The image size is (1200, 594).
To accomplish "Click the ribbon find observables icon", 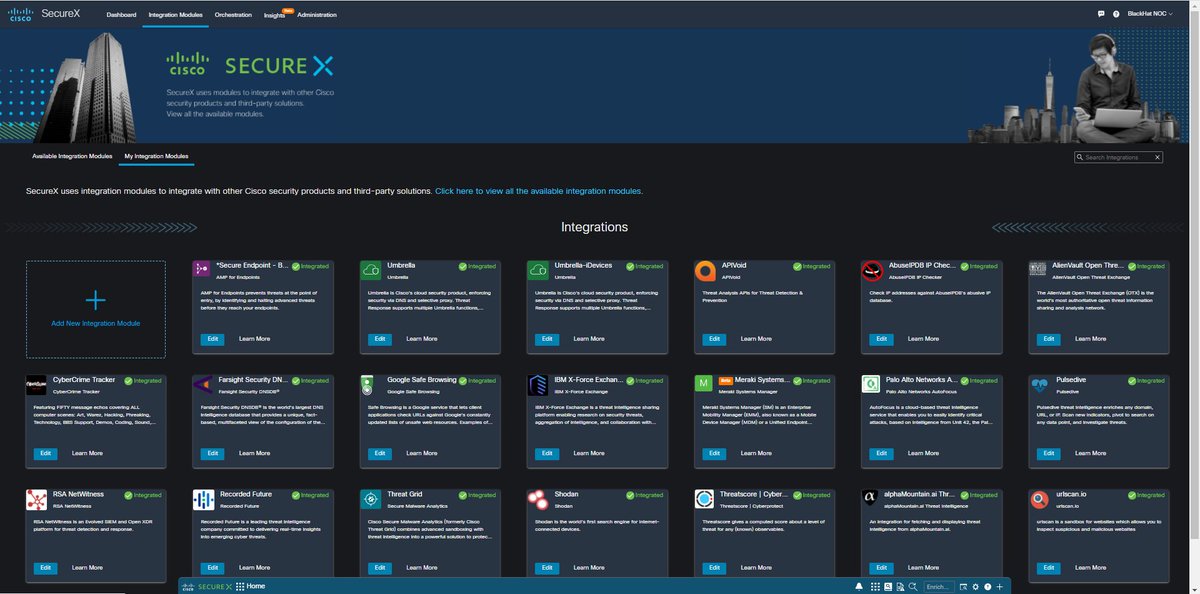I will coord(963,586).
